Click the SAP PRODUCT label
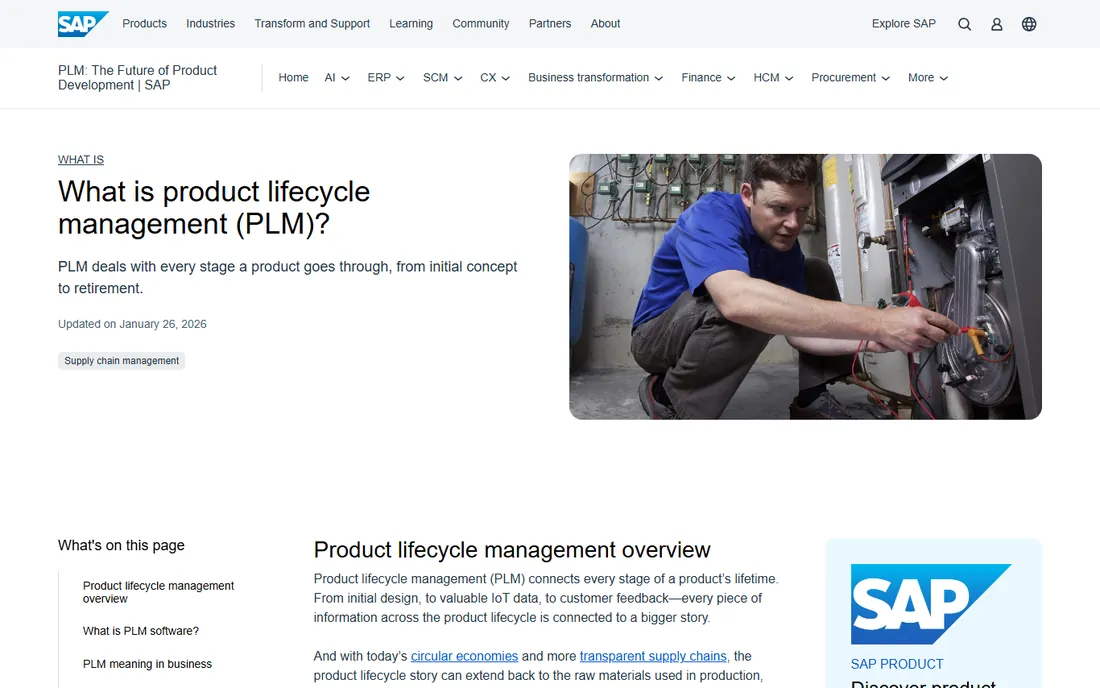This screenshot has width=1100, height=688. pyautogui.click(x=897, y=664)
